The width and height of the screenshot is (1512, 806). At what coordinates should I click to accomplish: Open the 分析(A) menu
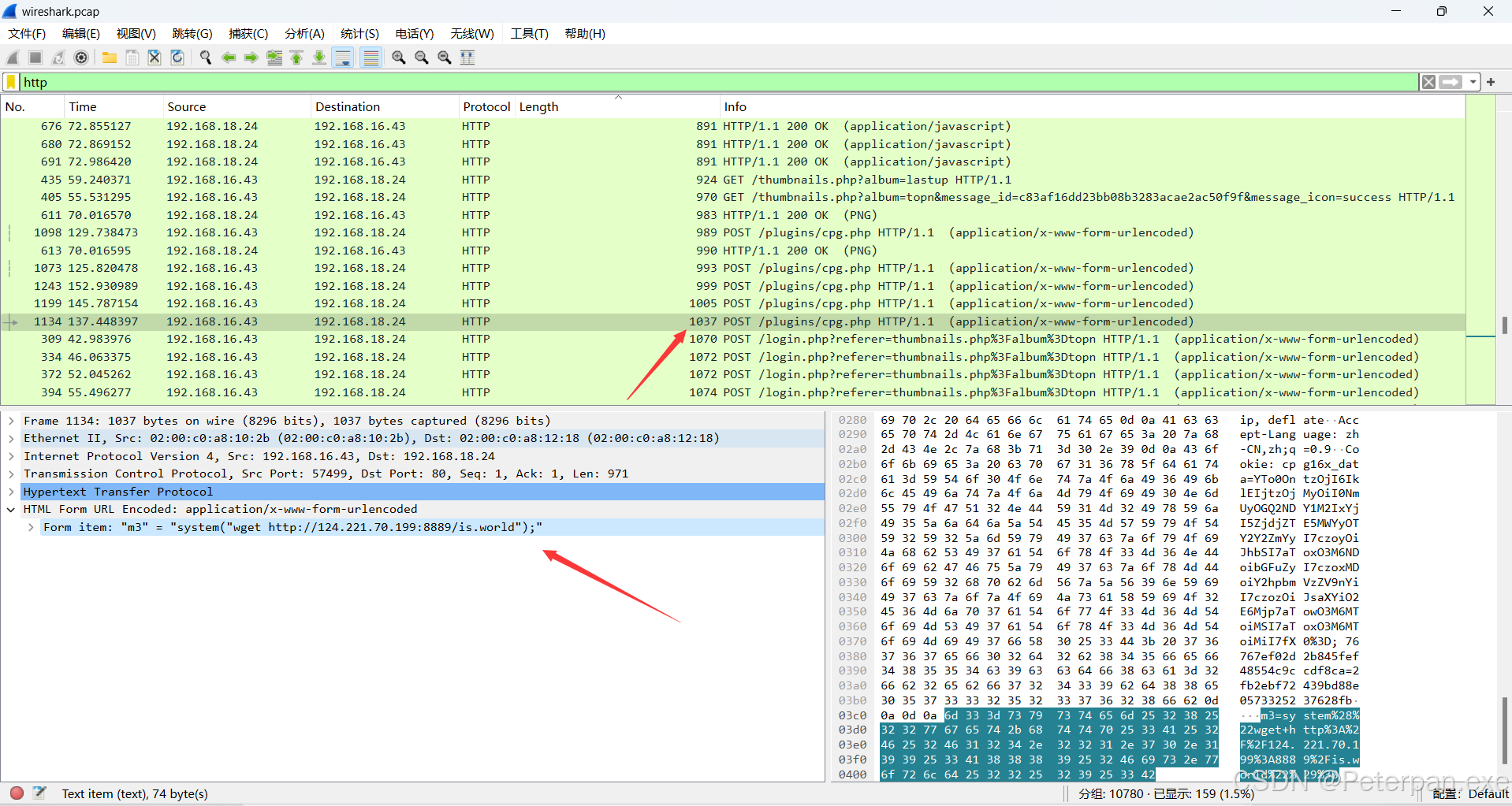tap(304, 33)
